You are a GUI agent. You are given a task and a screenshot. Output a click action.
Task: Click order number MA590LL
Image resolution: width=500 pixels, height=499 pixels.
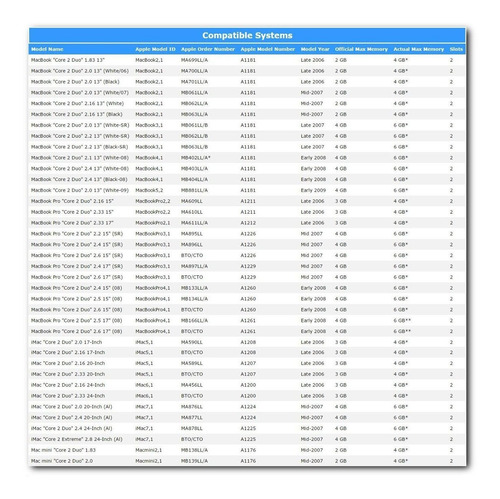(x=192, y=342)
